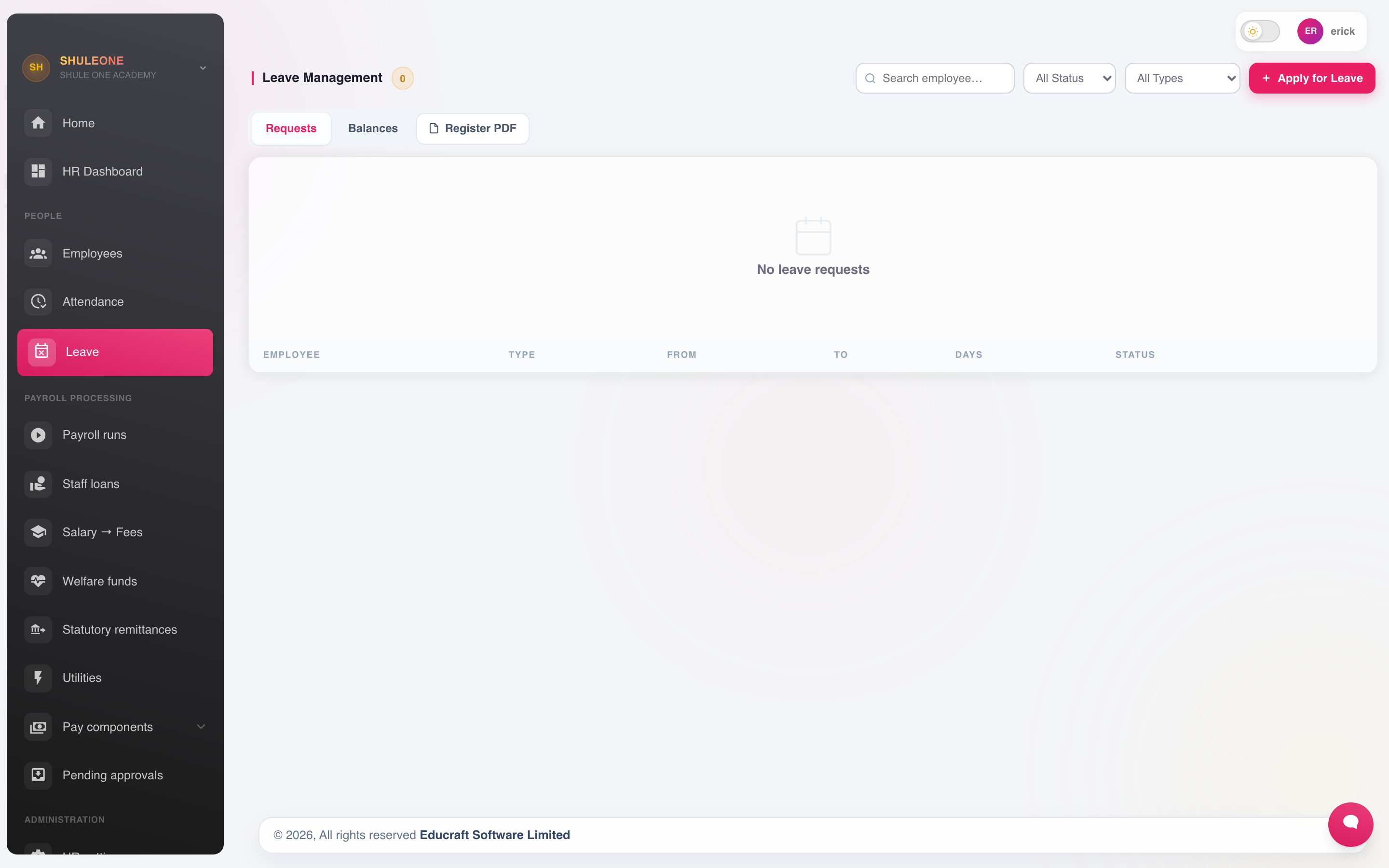Click the Staff loans hand icon
Image resolution: width=1389 pixels, height=868 pixels.
(38, 484)
